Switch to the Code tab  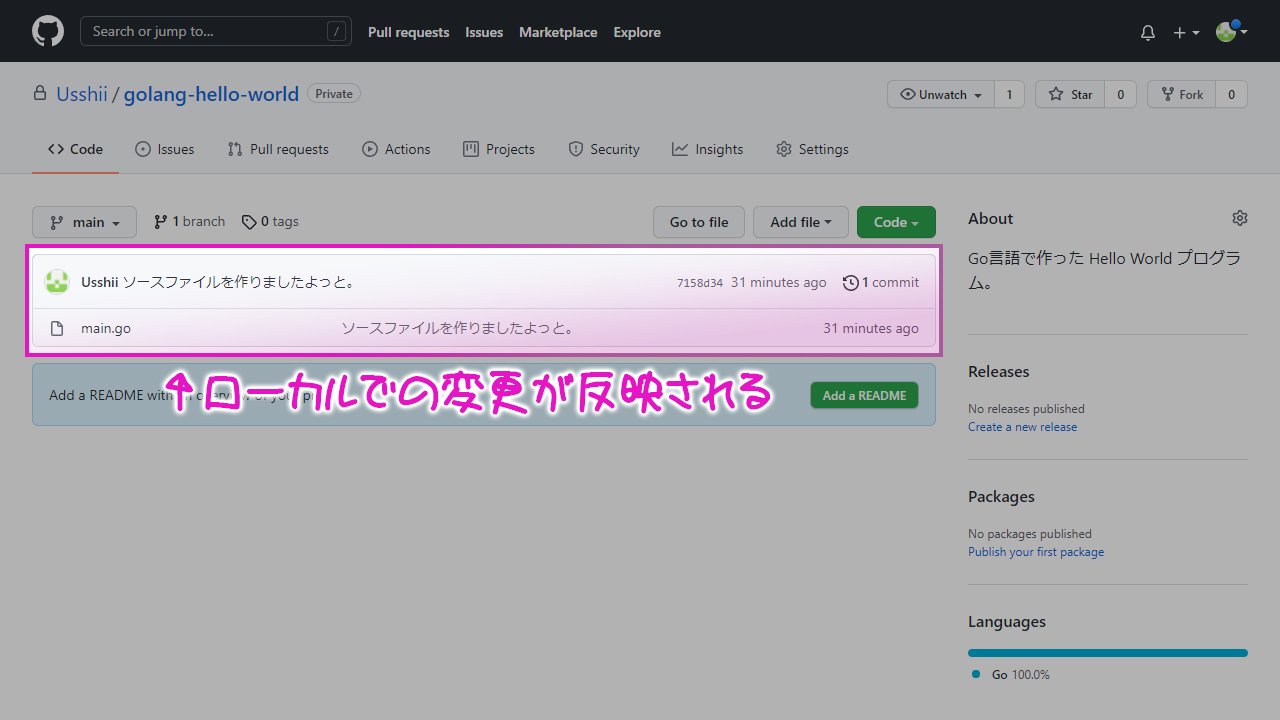pos(75,149)
